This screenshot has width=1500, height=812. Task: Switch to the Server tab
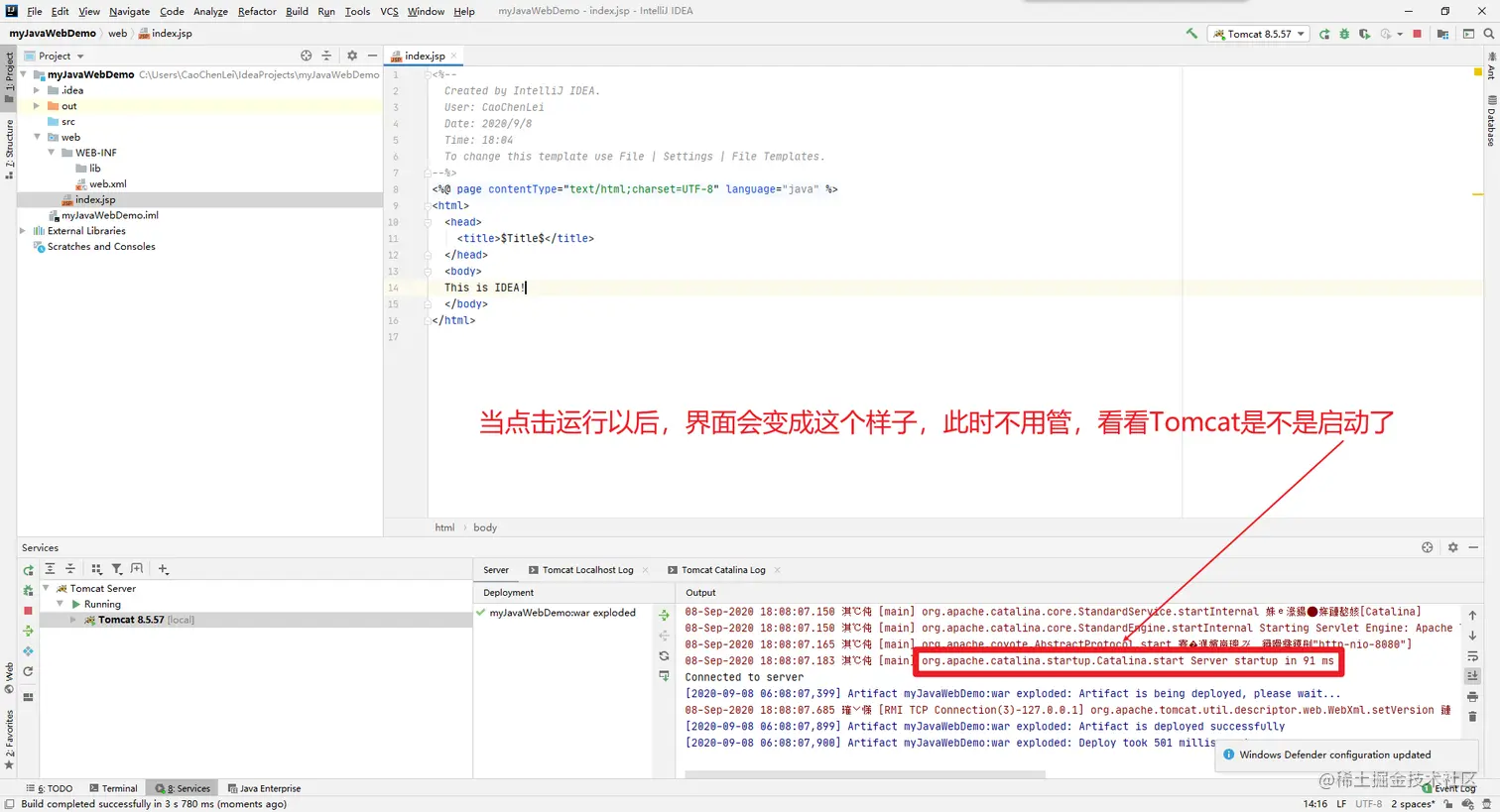point(496,570)
